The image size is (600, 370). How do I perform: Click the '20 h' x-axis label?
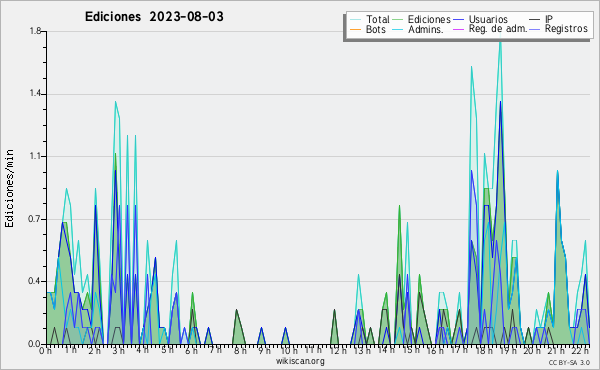(x=531, y=350)
